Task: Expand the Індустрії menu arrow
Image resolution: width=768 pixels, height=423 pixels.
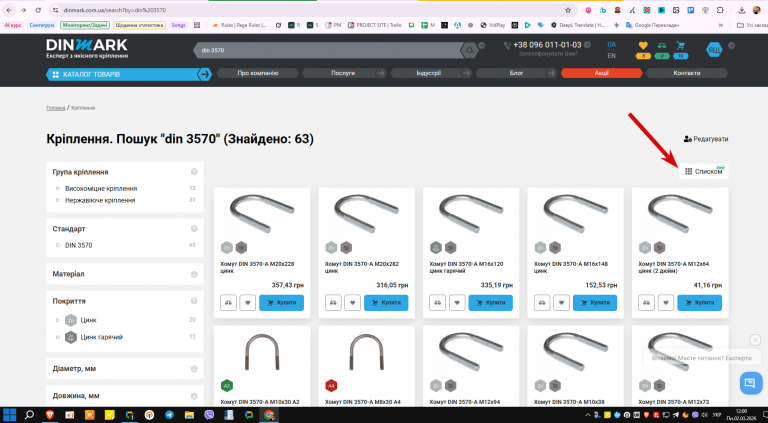Action: [x=467, y=73]
